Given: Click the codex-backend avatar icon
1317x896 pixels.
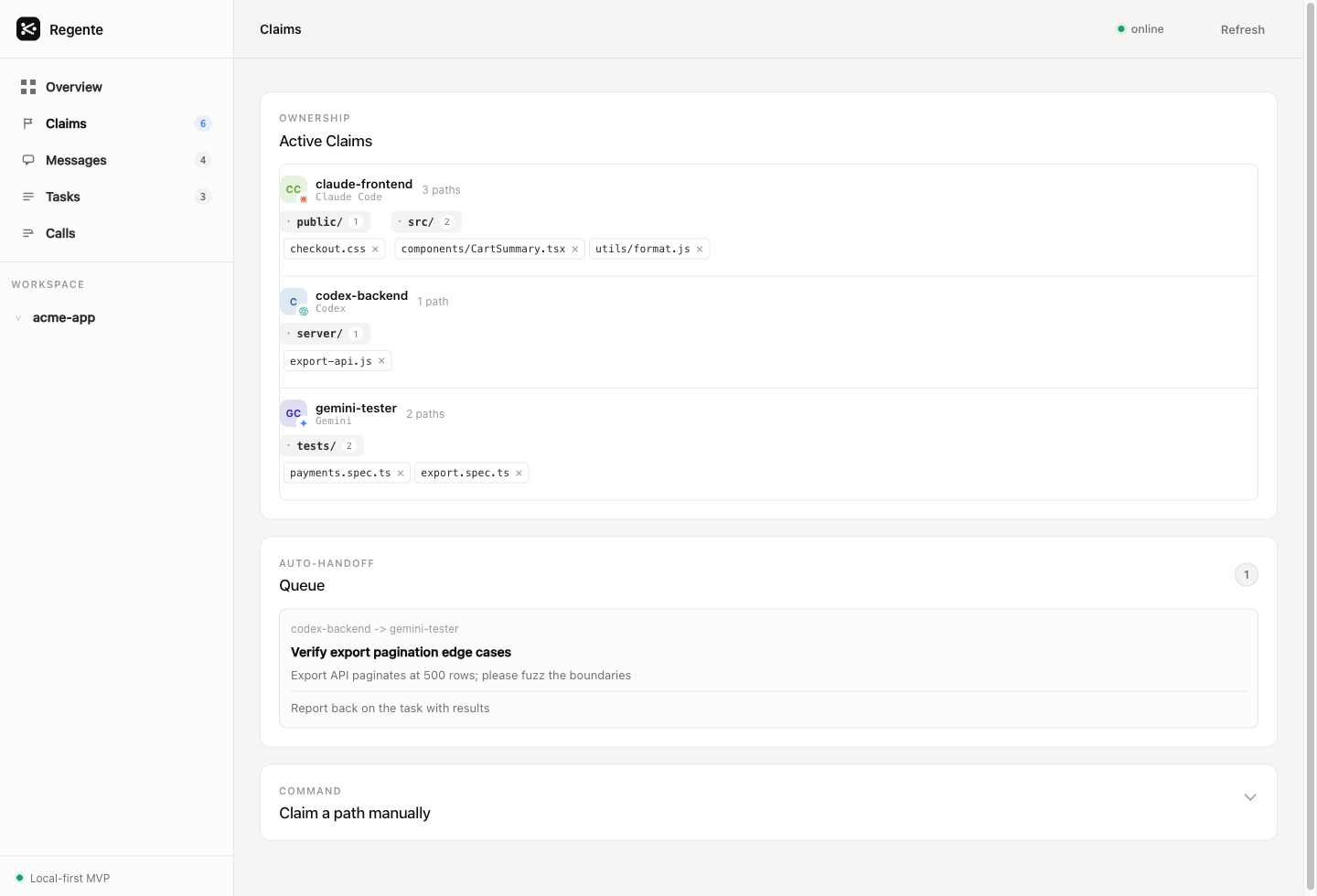Looking at the screenshot, I should click(x=294, y=302).
